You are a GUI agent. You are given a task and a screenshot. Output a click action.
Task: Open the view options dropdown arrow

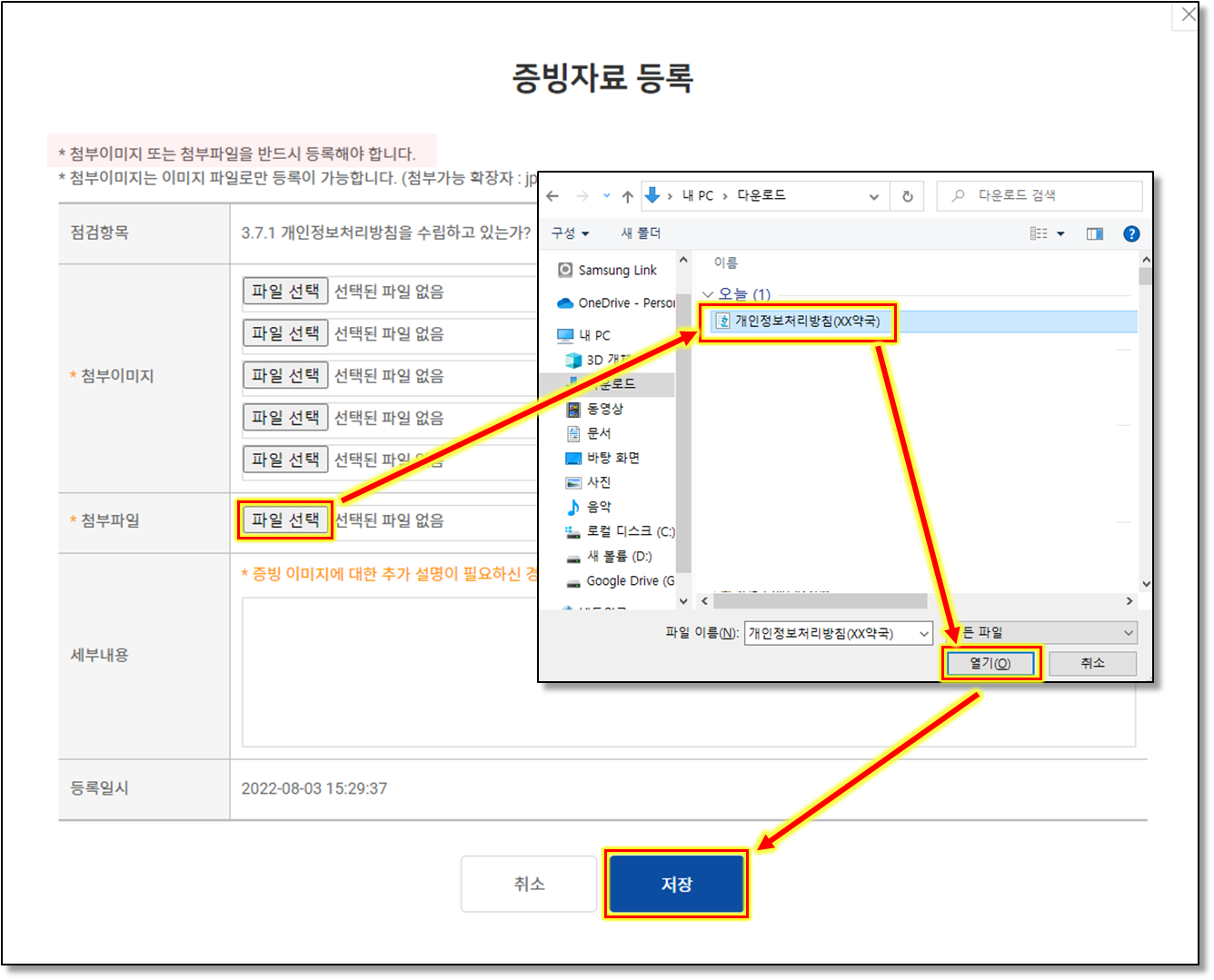1060,233
